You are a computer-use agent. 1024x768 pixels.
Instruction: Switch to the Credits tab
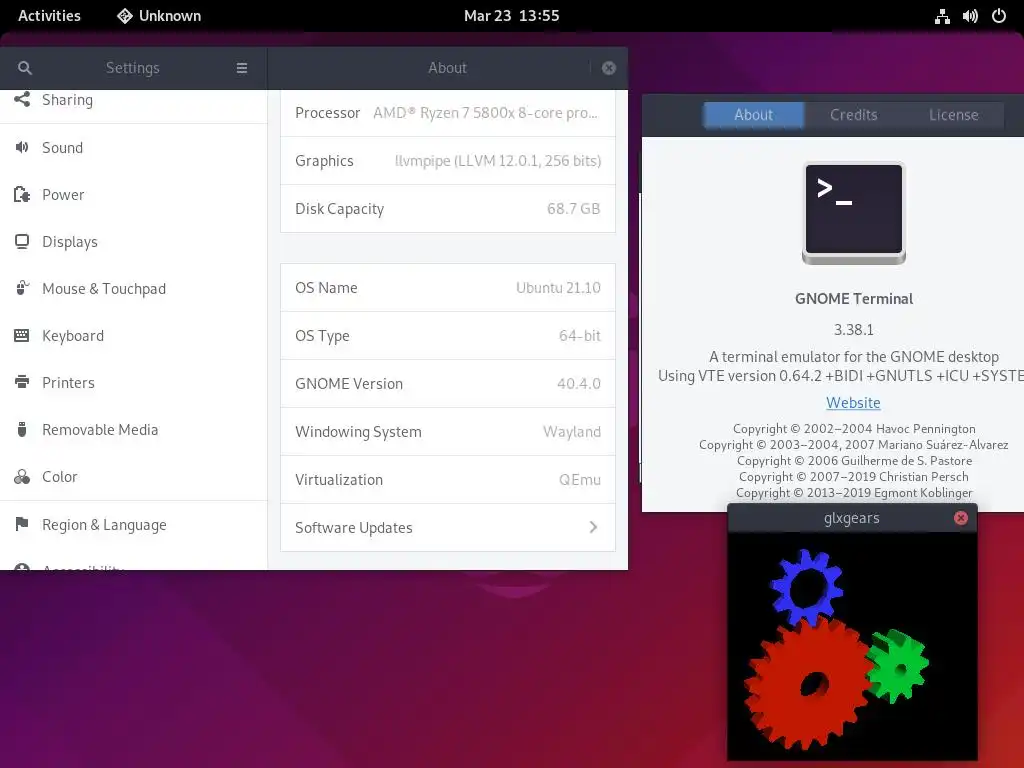click(854, 115)
